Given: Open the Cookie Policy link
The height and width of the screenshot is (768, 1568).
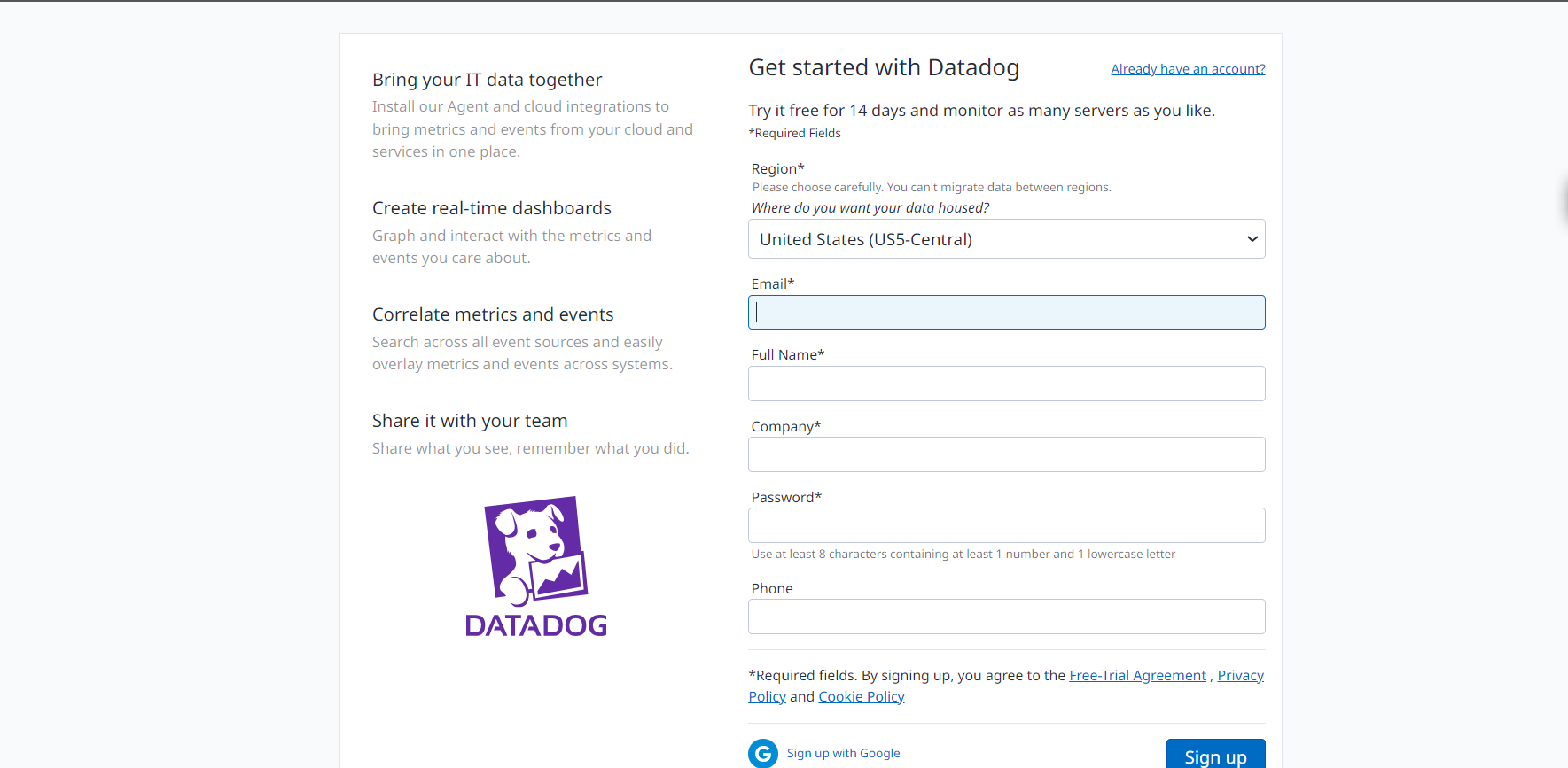Looking at the screenshot, I should point(862,696).
